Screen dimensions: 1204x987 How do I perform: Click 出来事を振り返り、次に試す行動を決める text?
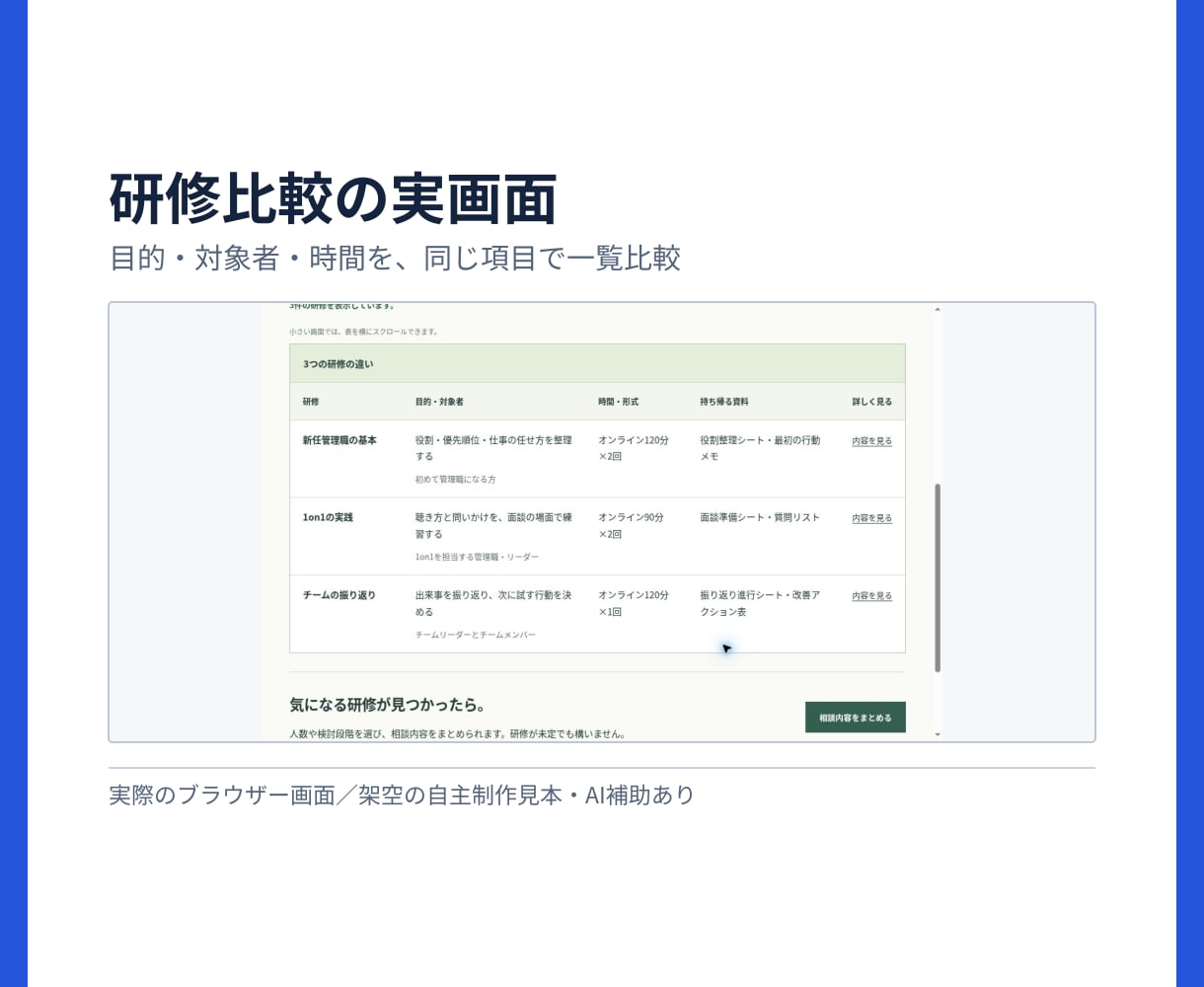pyautogui.click(x=493, y=603)
